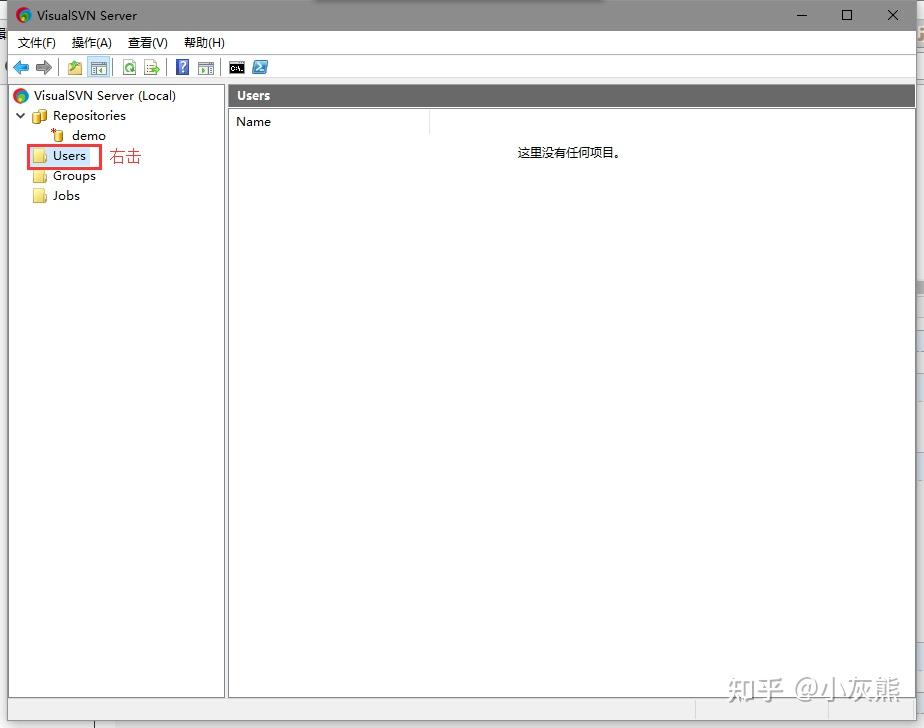
Task: Select the Groups node
Action: pyautogui.click(x=72, y=176)
